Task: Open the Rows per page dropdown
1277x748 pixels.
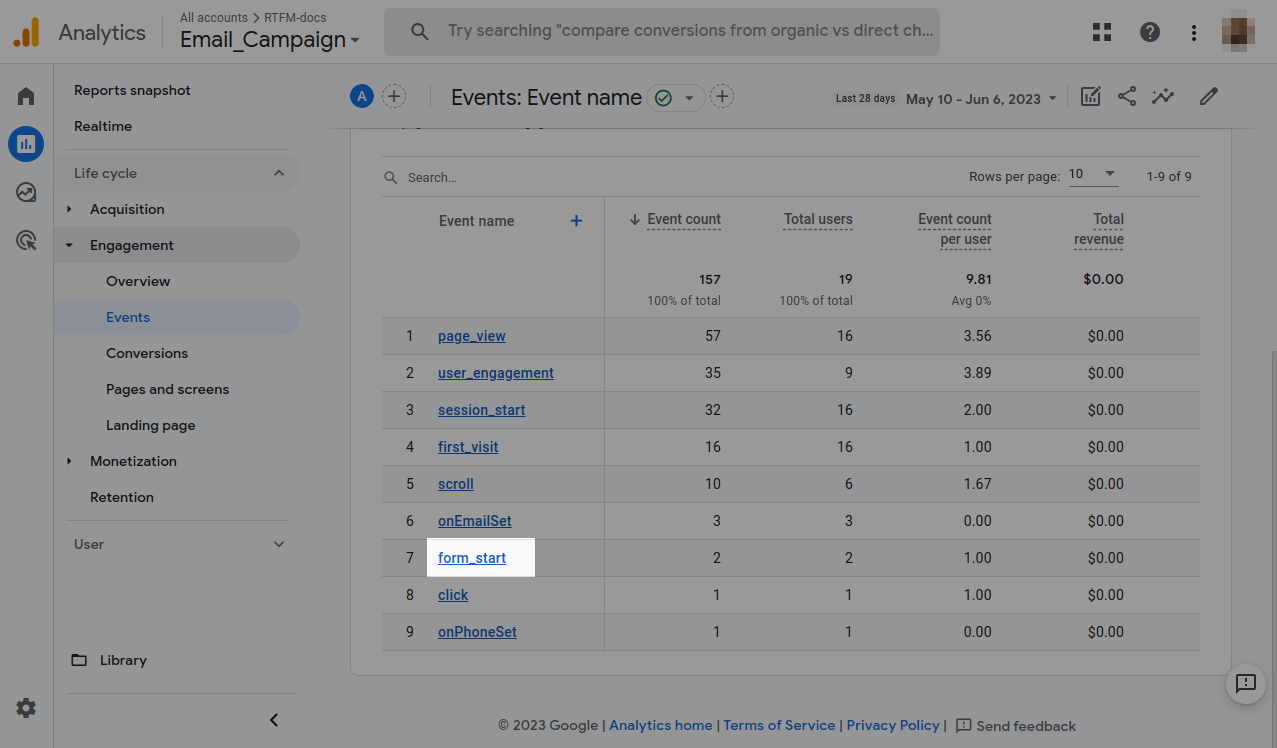Action: point(1092,174)
